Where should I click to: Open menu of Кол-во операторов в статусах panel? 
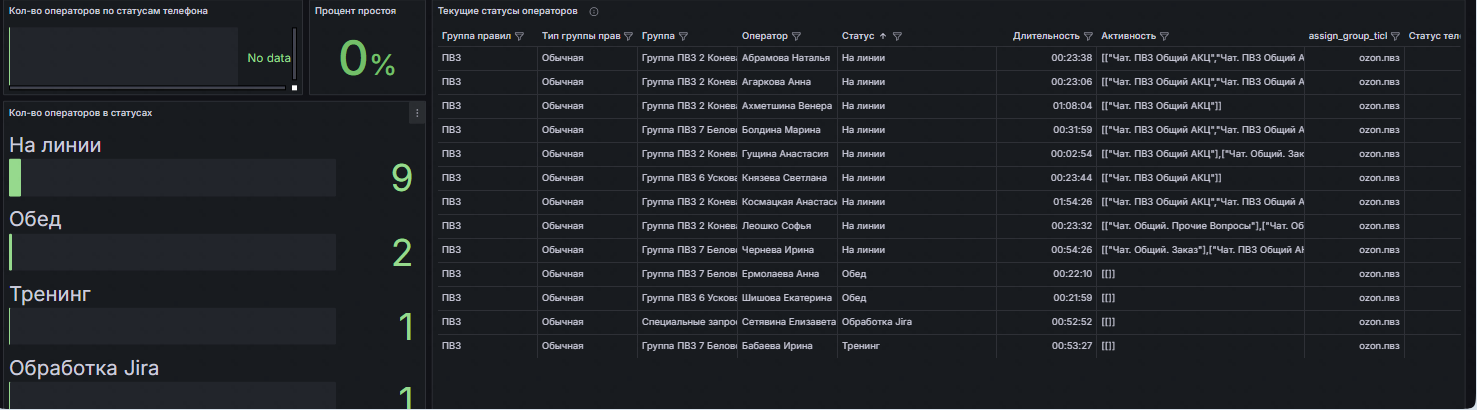click(417, 113)
